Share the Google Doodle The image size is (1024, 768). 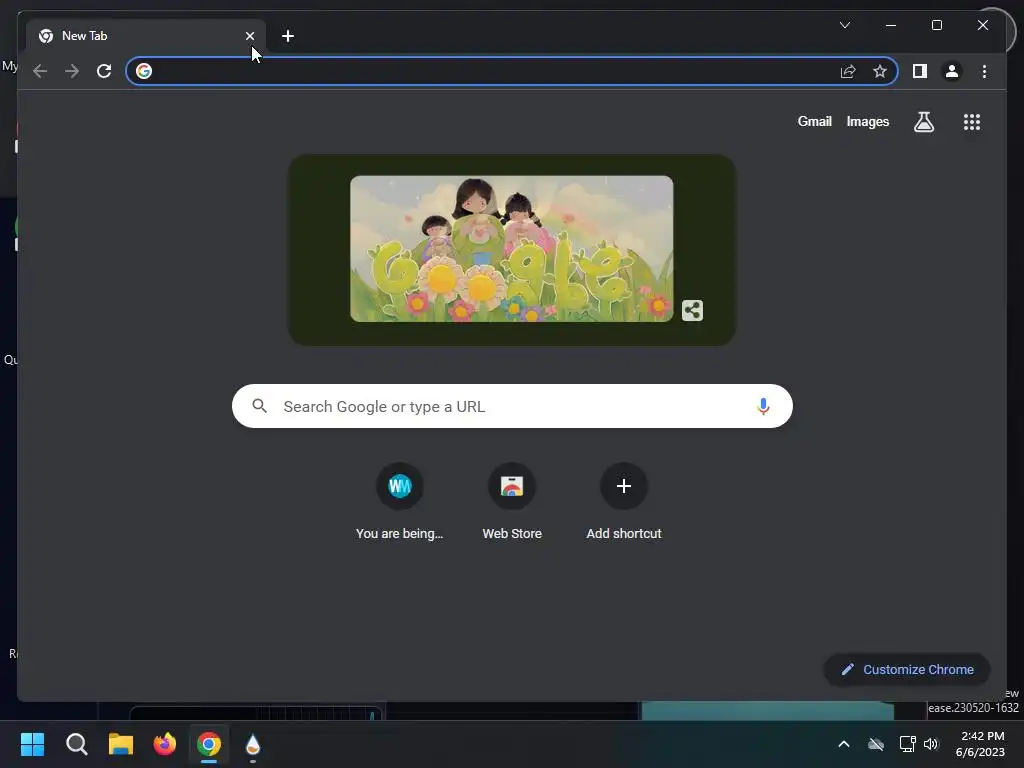(692, 310)
